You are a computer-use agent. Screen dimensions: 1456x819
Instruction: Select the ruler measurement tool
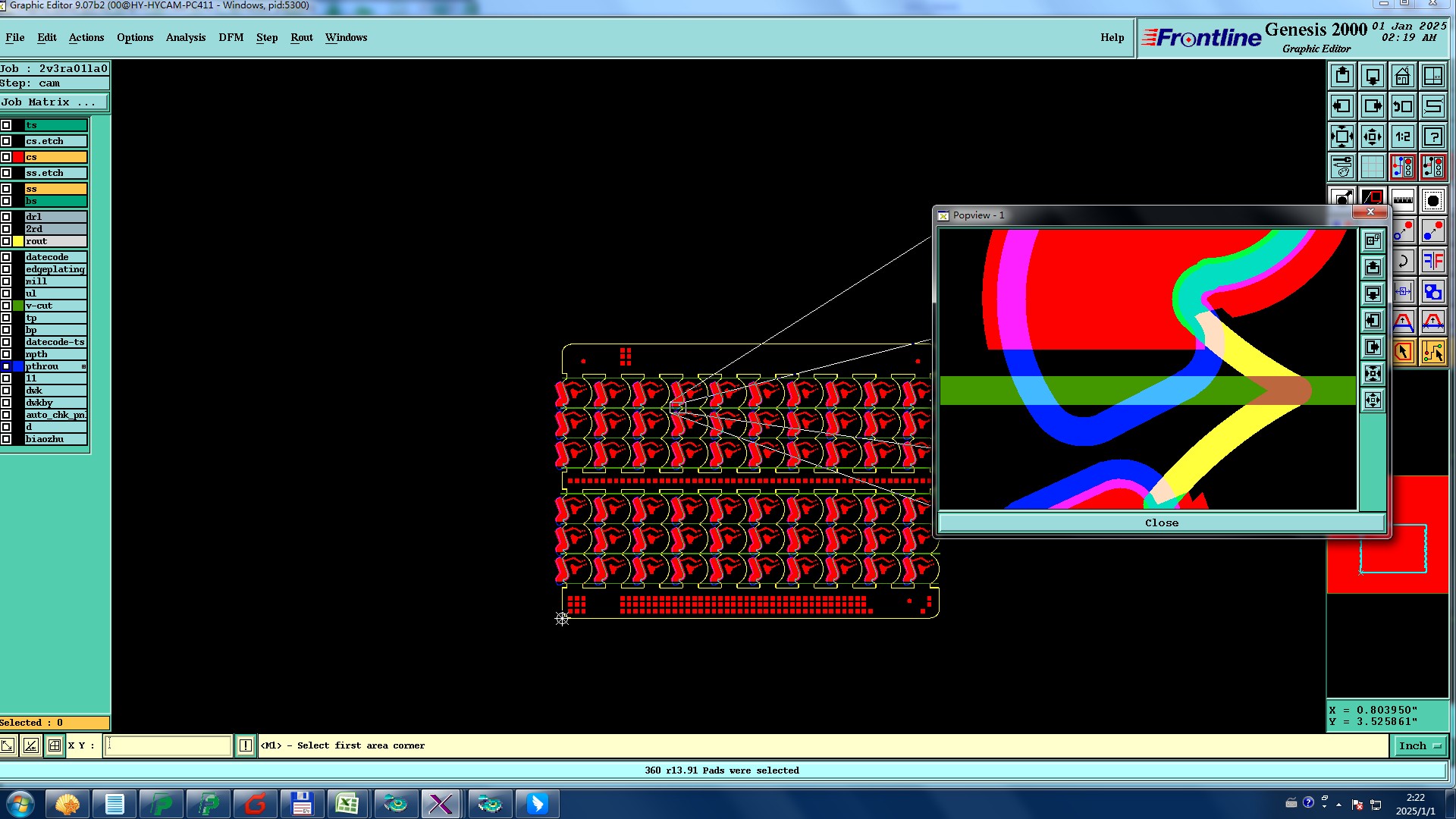click(x=1403, y=201)
